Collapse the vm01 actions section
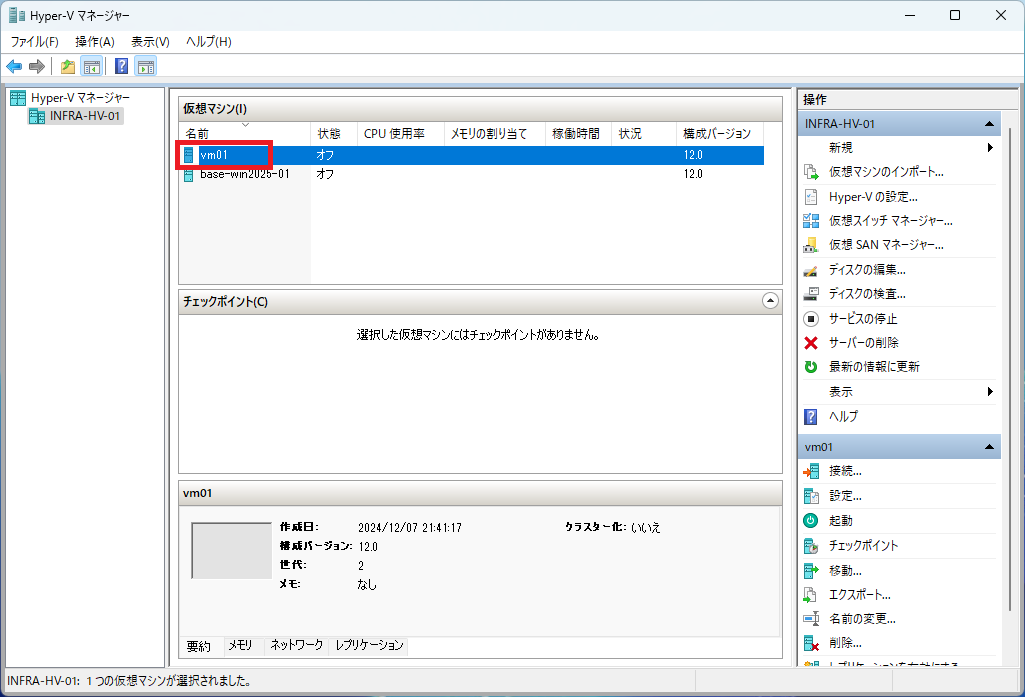1025x697 pixels. [x=989, y=447]
